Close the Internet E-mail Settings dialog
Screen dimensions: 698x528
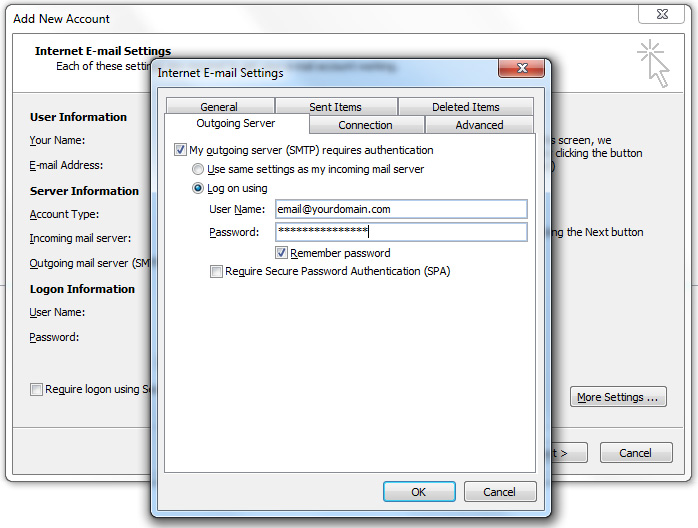click(522, 68)
